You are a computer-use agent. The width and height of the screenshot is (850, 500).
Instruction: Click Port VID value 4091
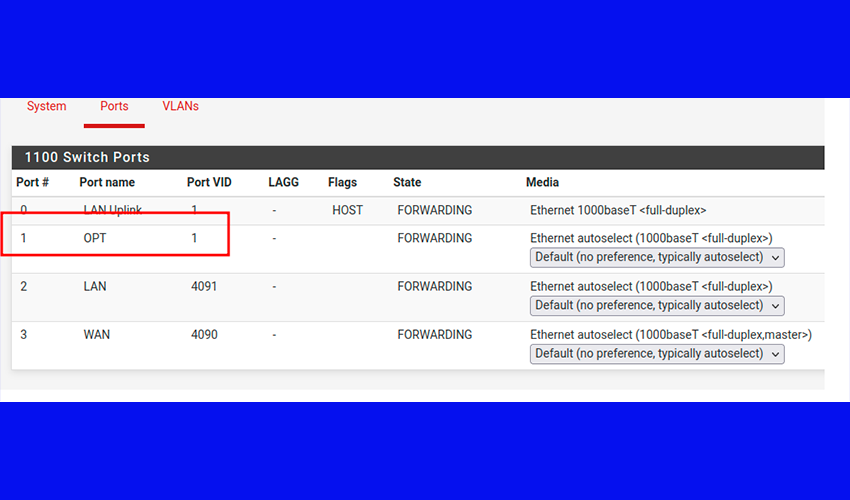(x=204, y=286)
